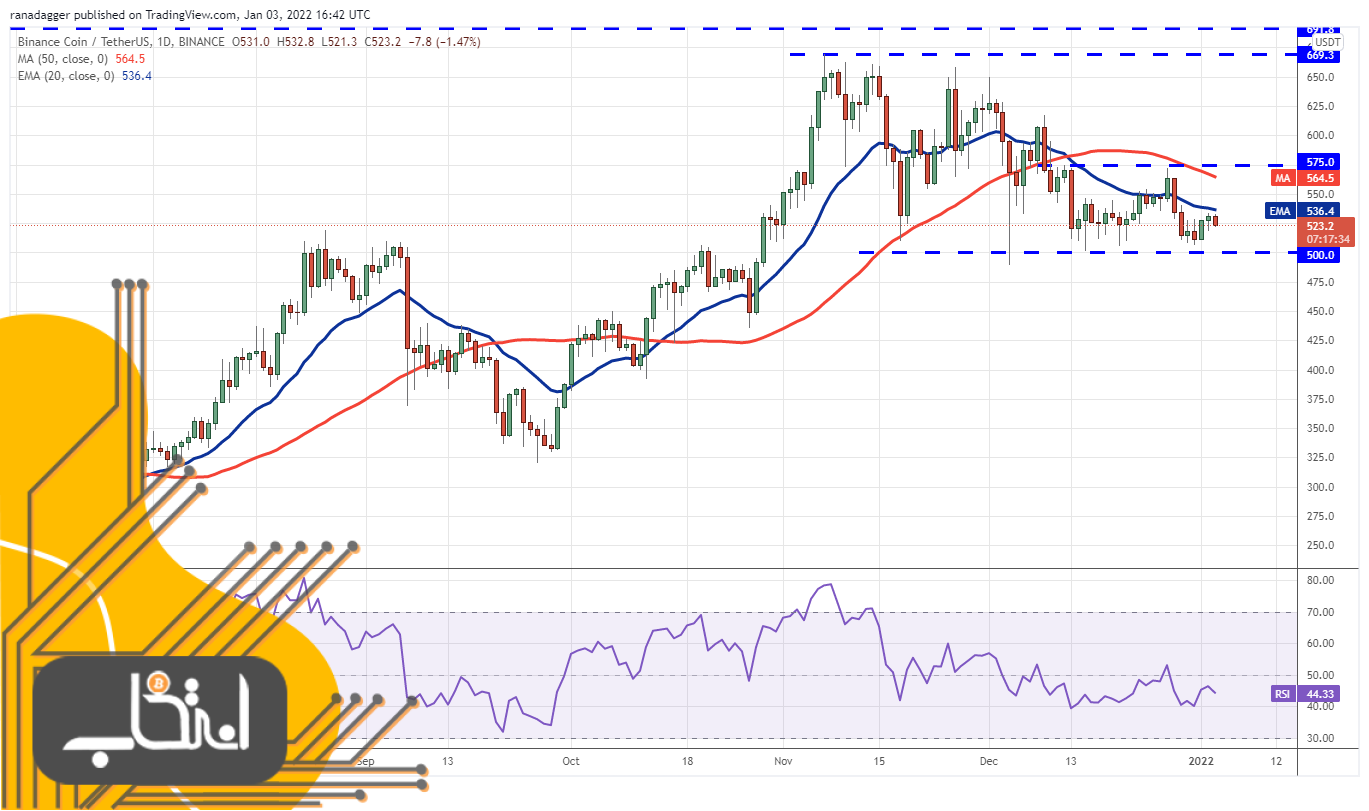Click the 40.00 RSI axis label
Viewport: 1369px width, 811px height.
click(x=1320, y=707)
